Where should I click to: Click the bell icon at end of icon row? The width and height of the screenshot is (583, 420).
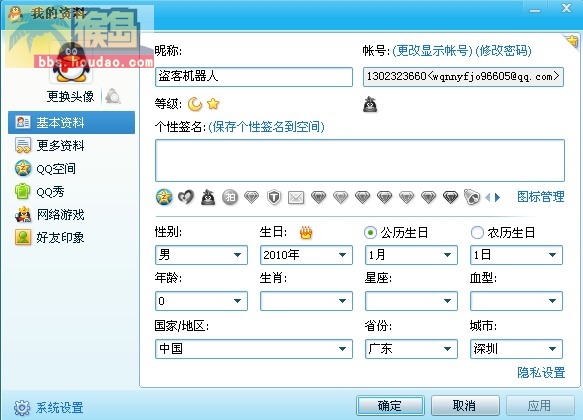[x=472, y=197]
